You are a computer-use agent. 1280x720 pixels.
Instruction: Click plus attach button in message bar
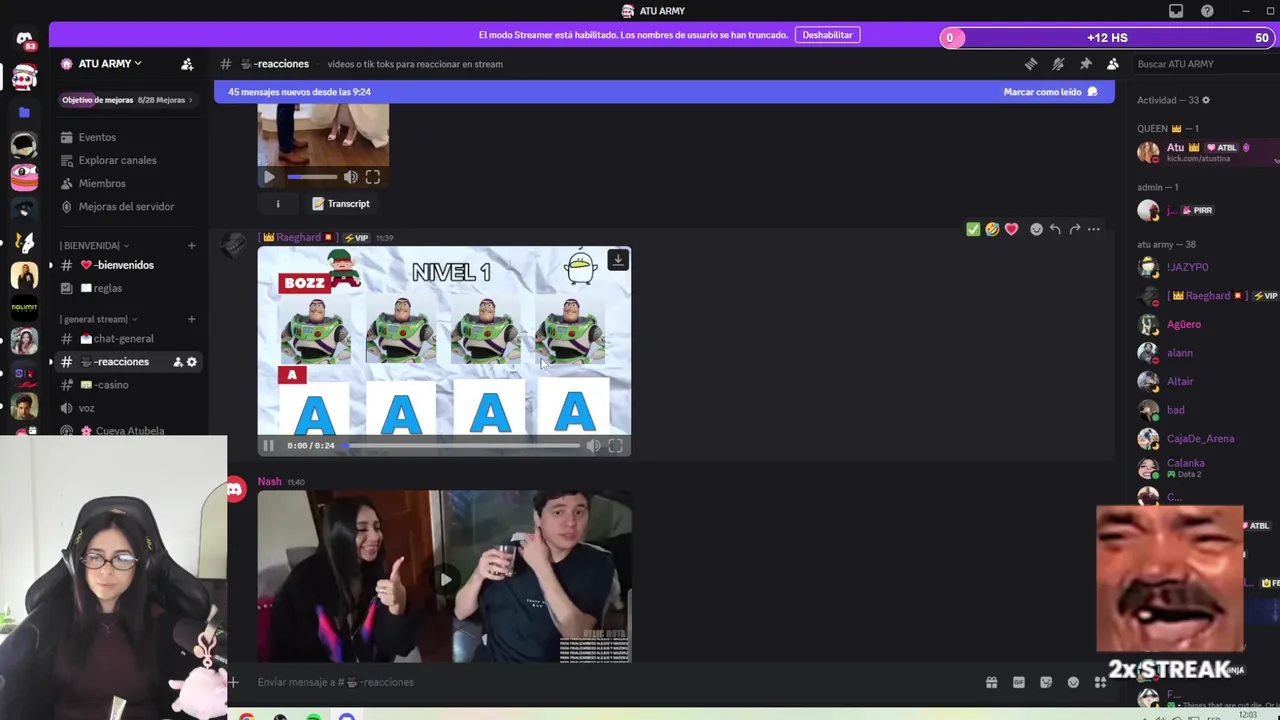pyautogui.click(x=233, y=682)
